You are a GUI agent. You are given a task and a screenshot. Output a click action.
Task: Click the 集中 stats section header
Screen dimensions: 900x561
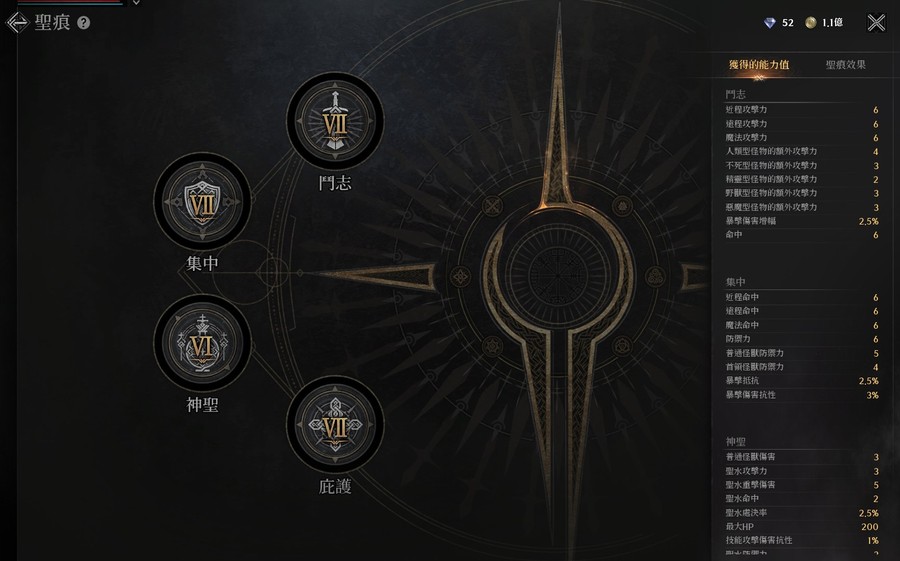click(735, 282)
